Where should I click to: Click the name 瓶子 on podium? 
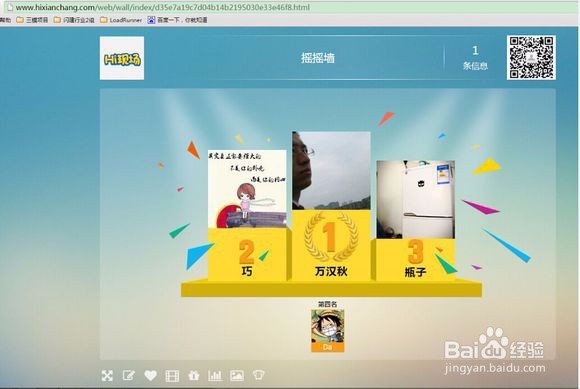point(415,272)
